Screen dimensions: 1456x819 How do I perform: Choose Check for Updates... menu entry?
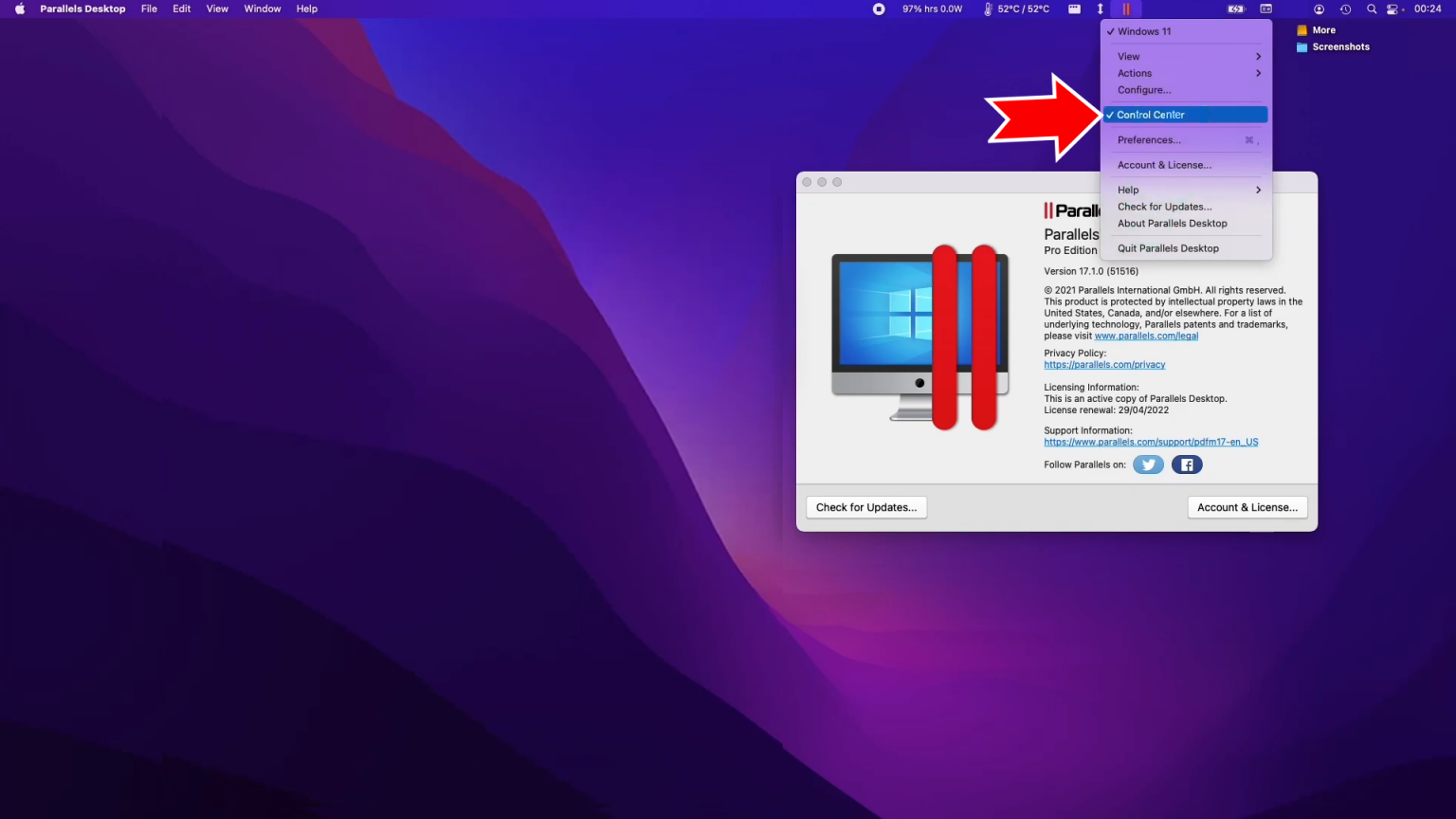(1186, 207)
